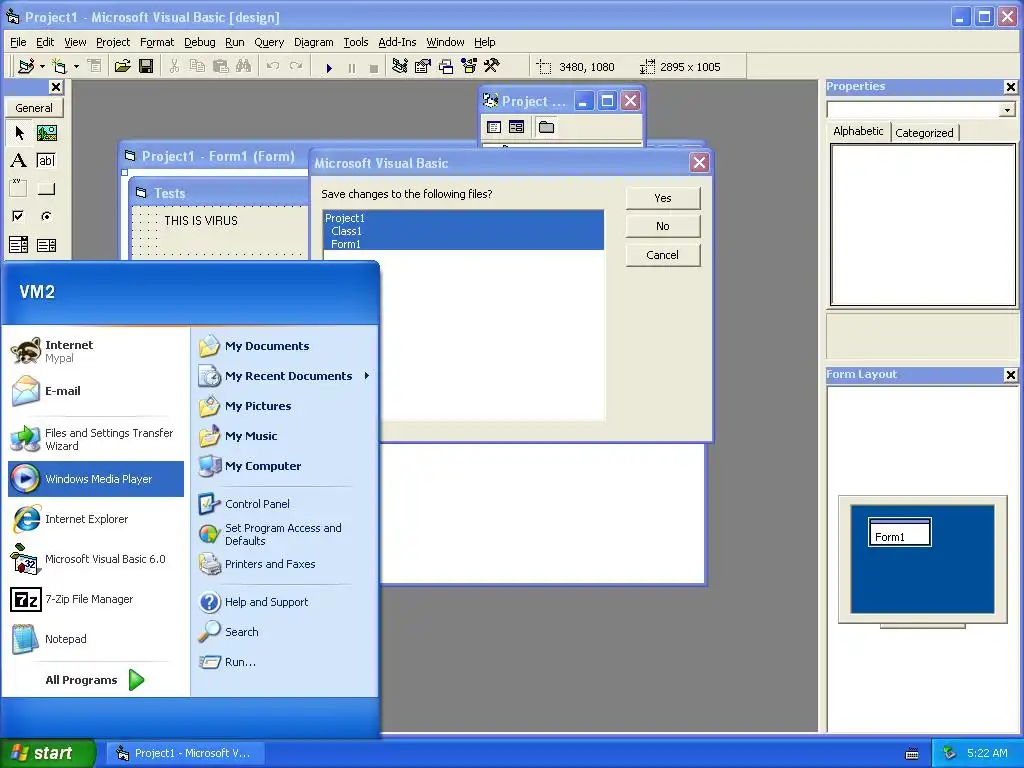Close the toolbox panel
The height and width of the screenshot is (768, 1024).
tap(56, 87)
